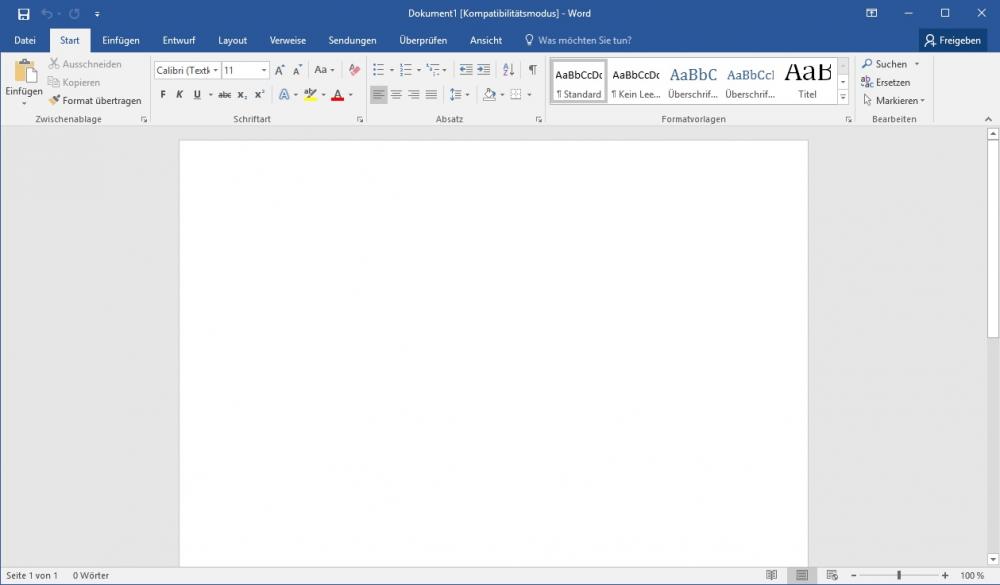The image size is (1000, 585).
Task: Apply red font color button
Action: pos(338,95)
